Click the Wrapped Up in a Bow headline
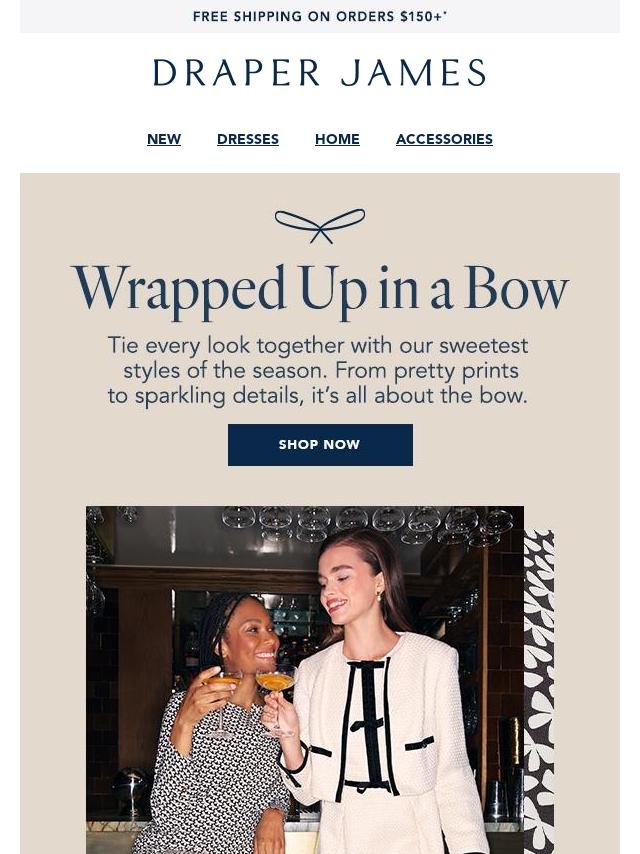The height and width of the screenshot is (854, 640). 320,289
